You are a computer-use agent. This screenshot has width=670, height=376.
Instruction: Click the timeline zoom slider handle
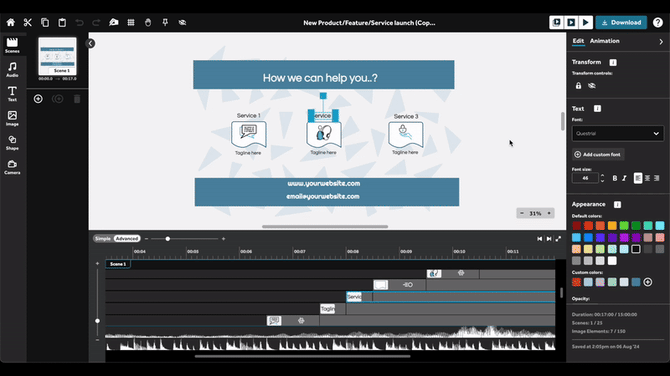[168, 239]
